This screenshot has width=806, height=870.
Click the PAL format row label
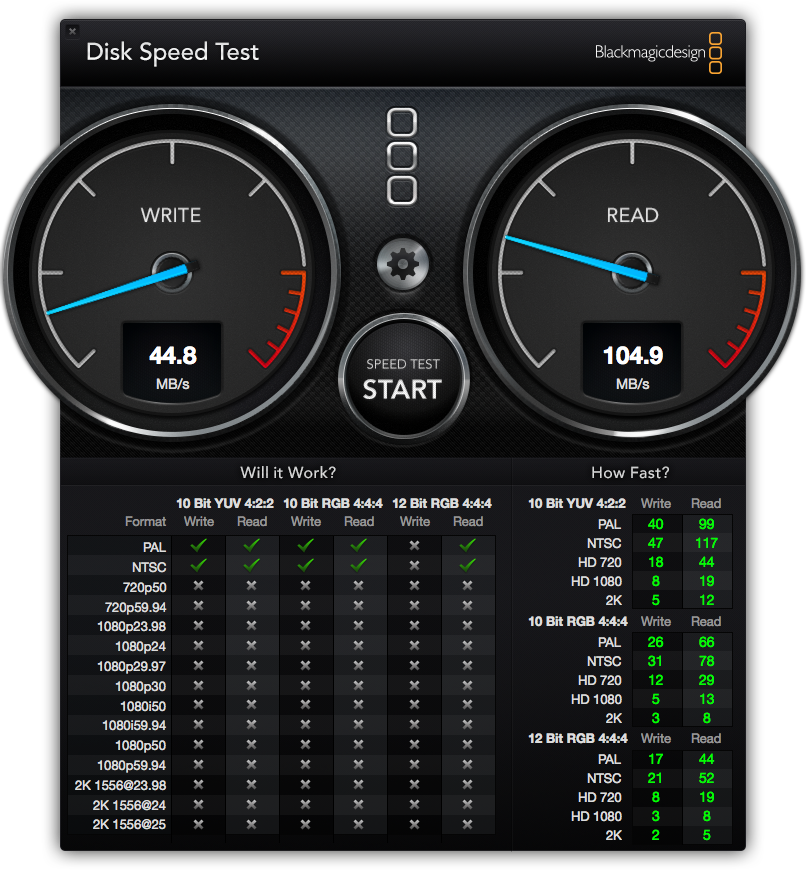pos(154,547)
